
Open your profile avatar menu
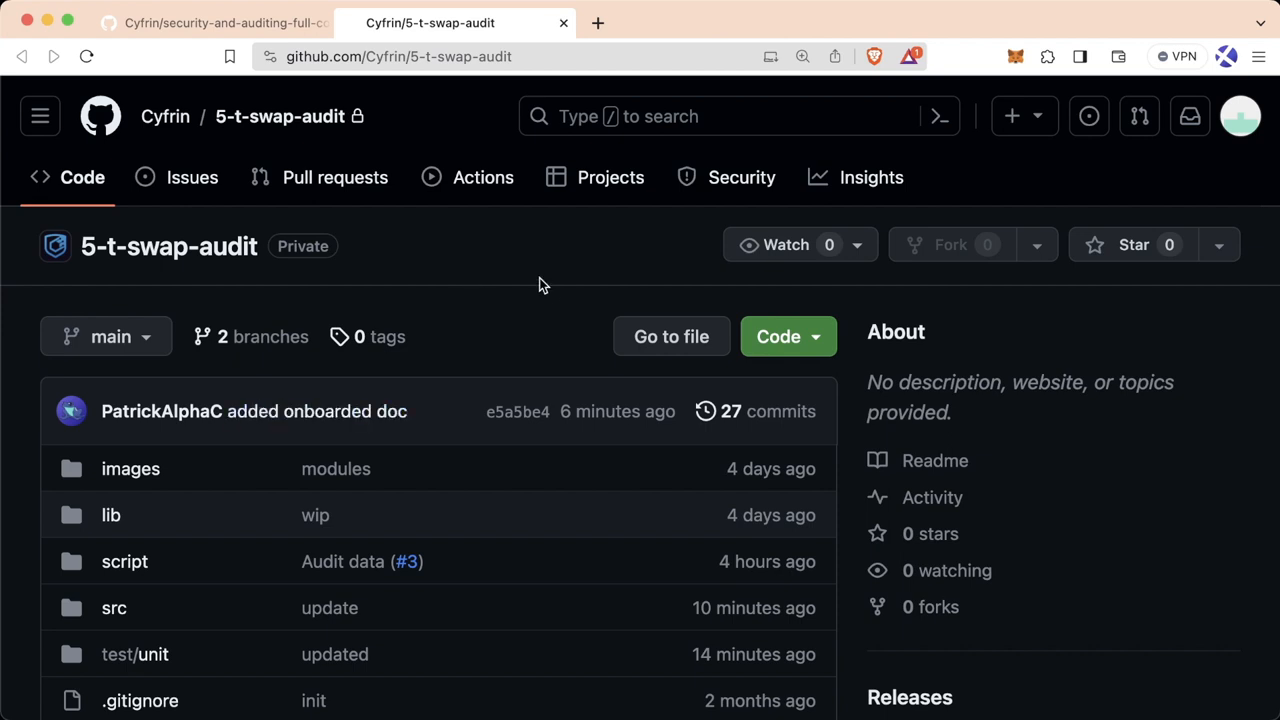1240,116
